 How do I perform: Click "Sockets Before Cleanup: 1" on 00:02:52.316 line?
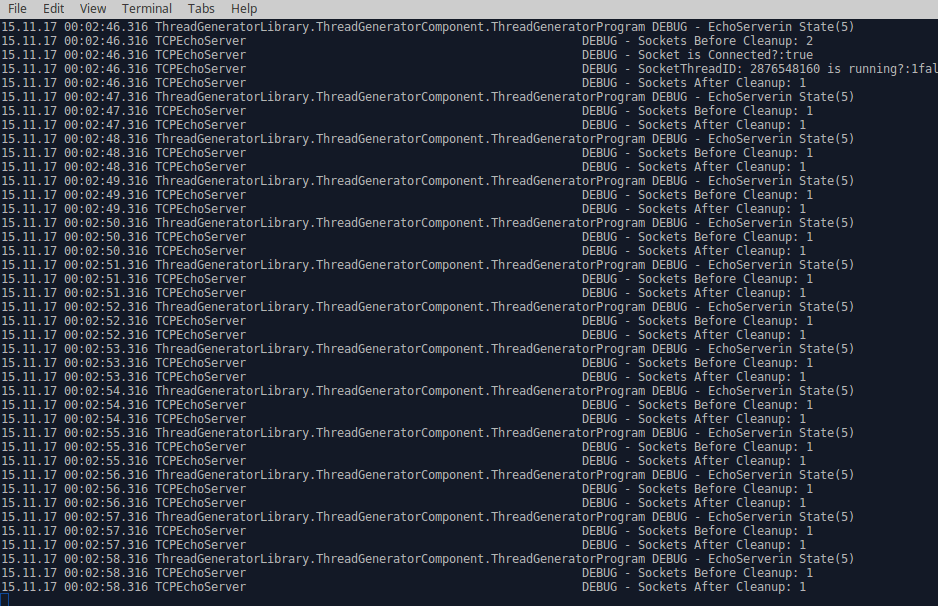click(725, 321)
